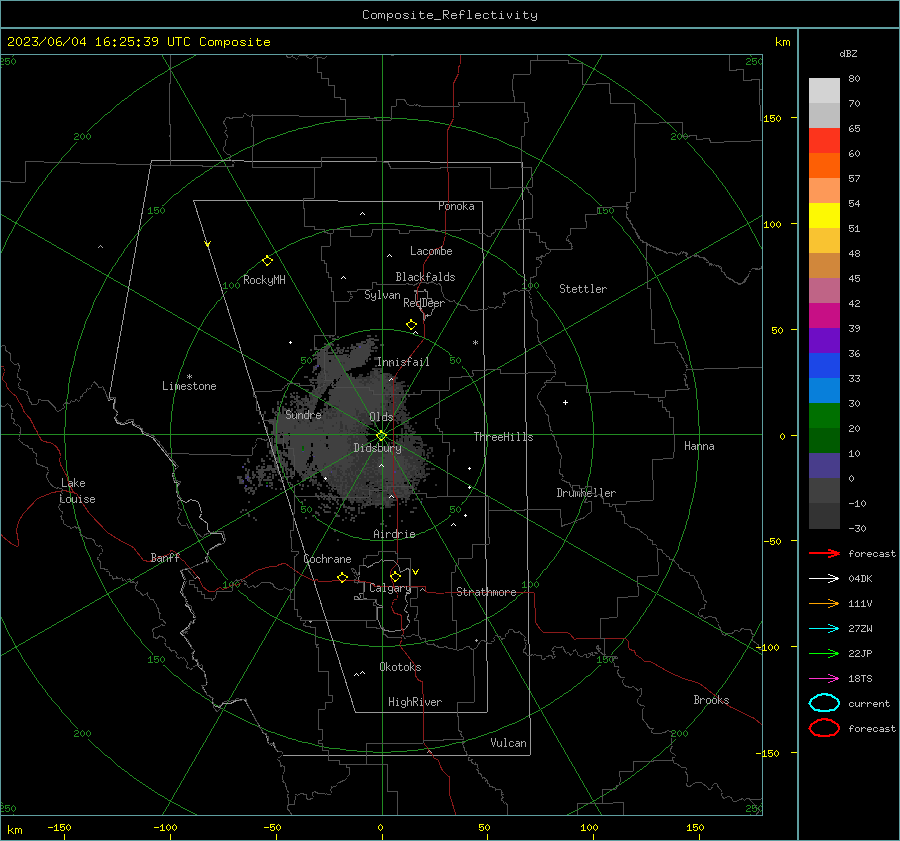
Task: Click yellow diamond at radar center near Olds
Action: (x=381, y=436)
